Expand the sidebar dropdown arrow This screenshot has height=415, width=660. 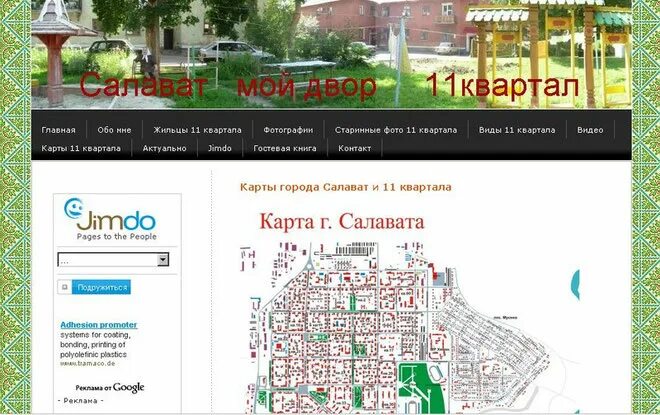[163, 260]
